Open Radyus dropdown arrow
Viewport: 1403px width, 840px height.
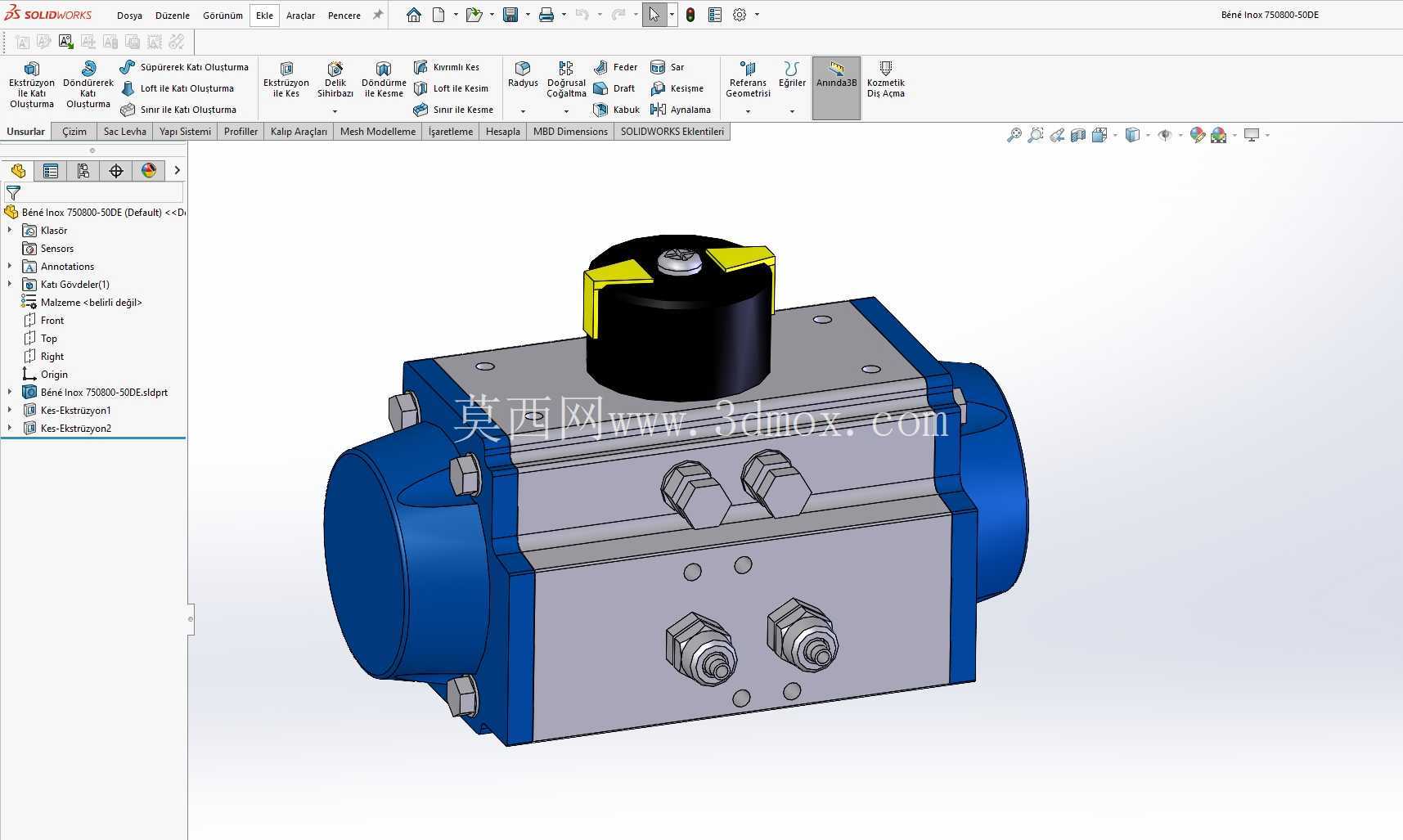[523, 111]
